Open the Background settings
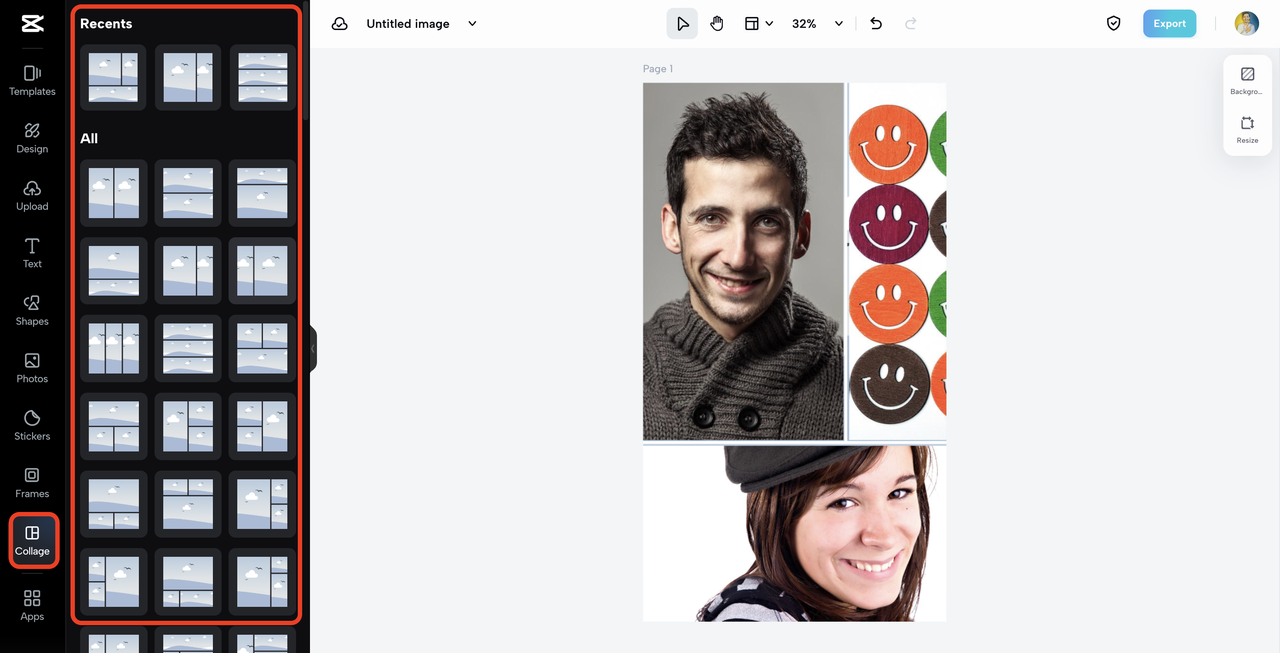The height and width of the screenshot is (653, 1280). 1247,81
